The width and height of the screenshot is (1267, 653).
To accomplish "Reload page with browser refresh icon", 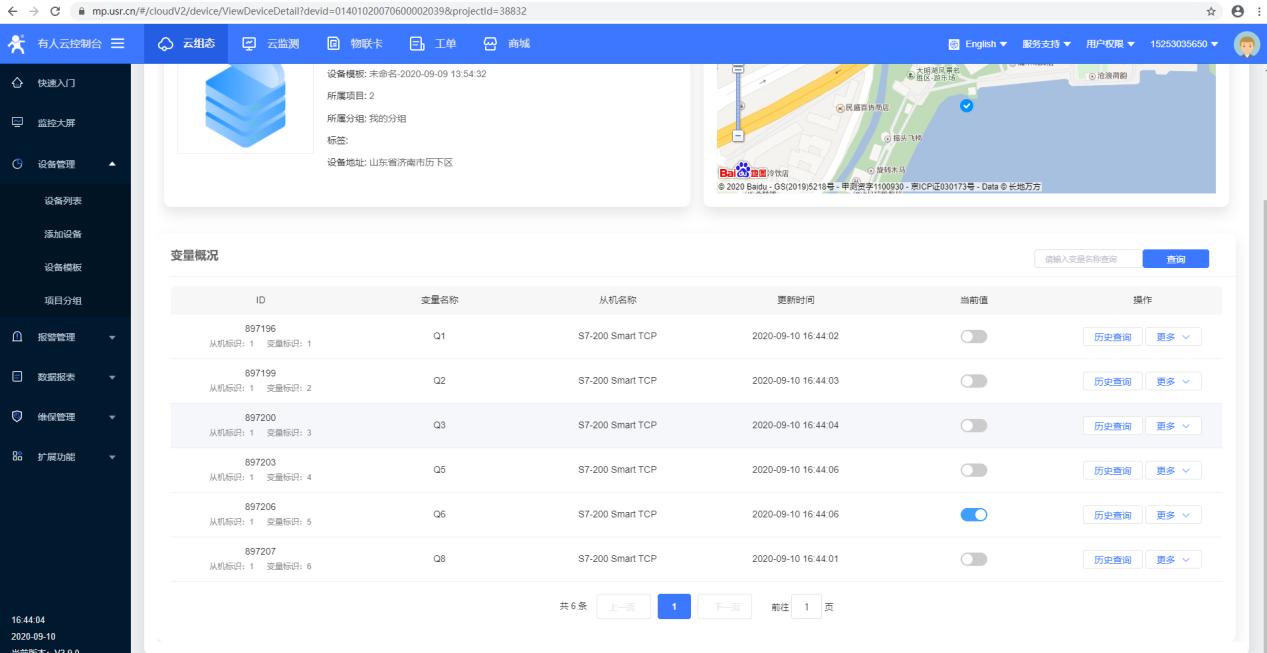I will [x=55, y=11].
